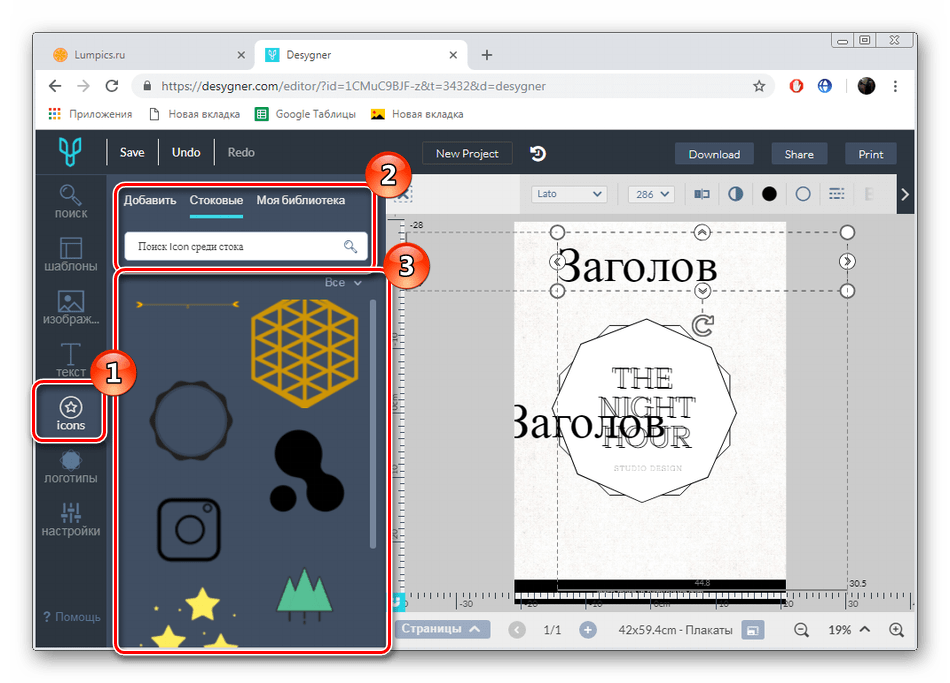Open a new browser tab
The height and width of the screenshot is (683, 950).
click(487, 55)
